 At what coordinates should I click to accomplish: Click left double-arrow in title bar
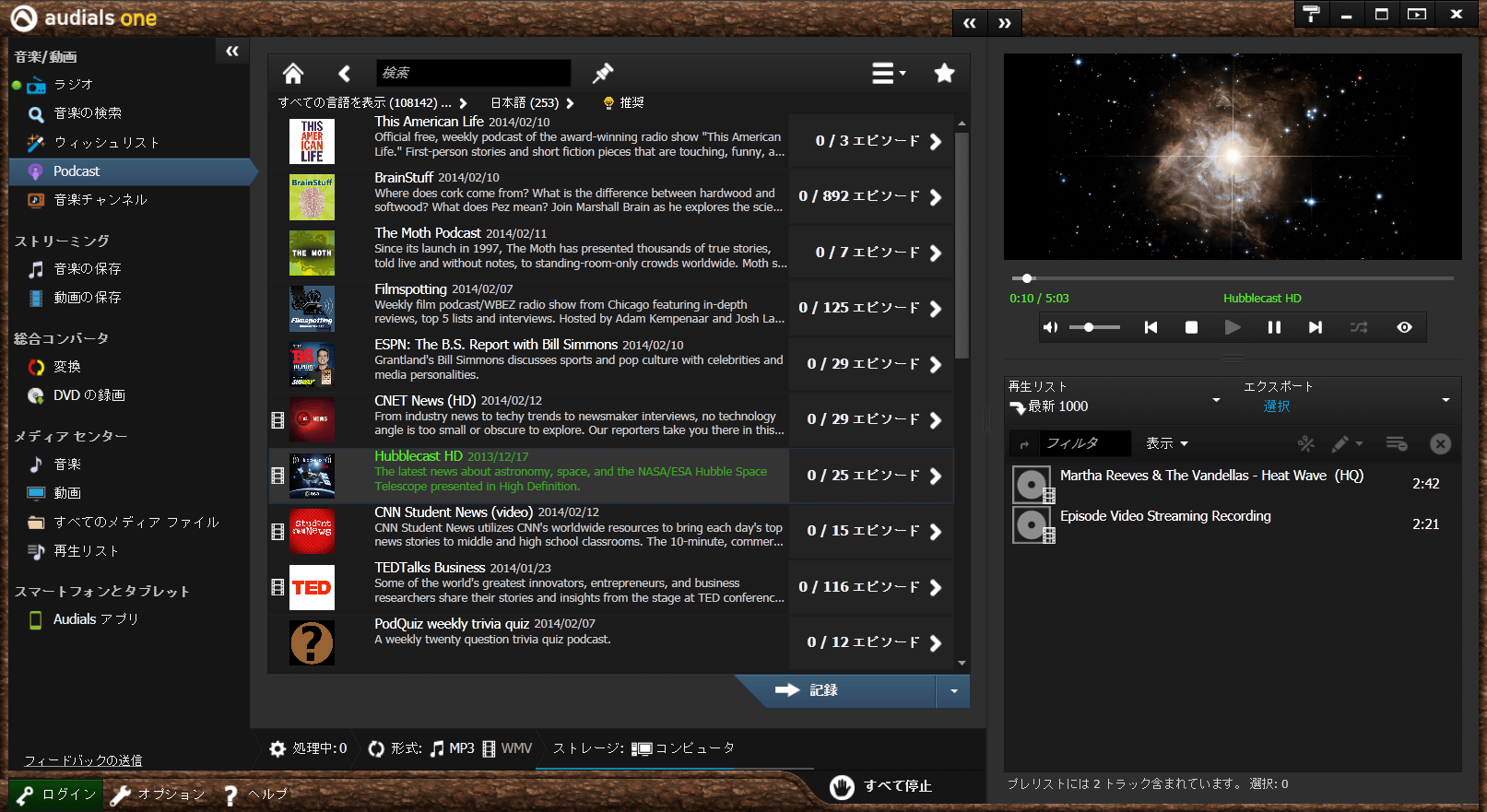969,23
